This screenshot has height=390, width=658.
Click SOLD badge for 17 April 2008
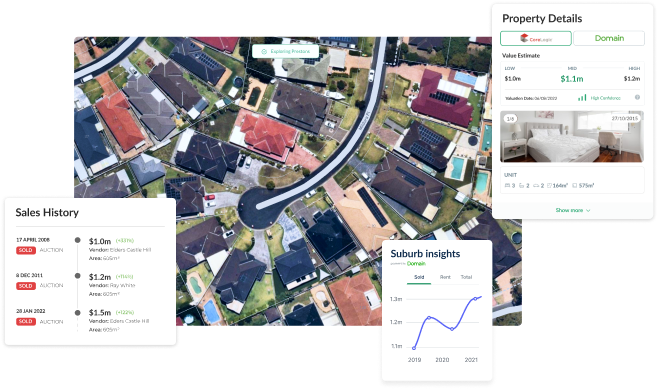coord(26,250)
